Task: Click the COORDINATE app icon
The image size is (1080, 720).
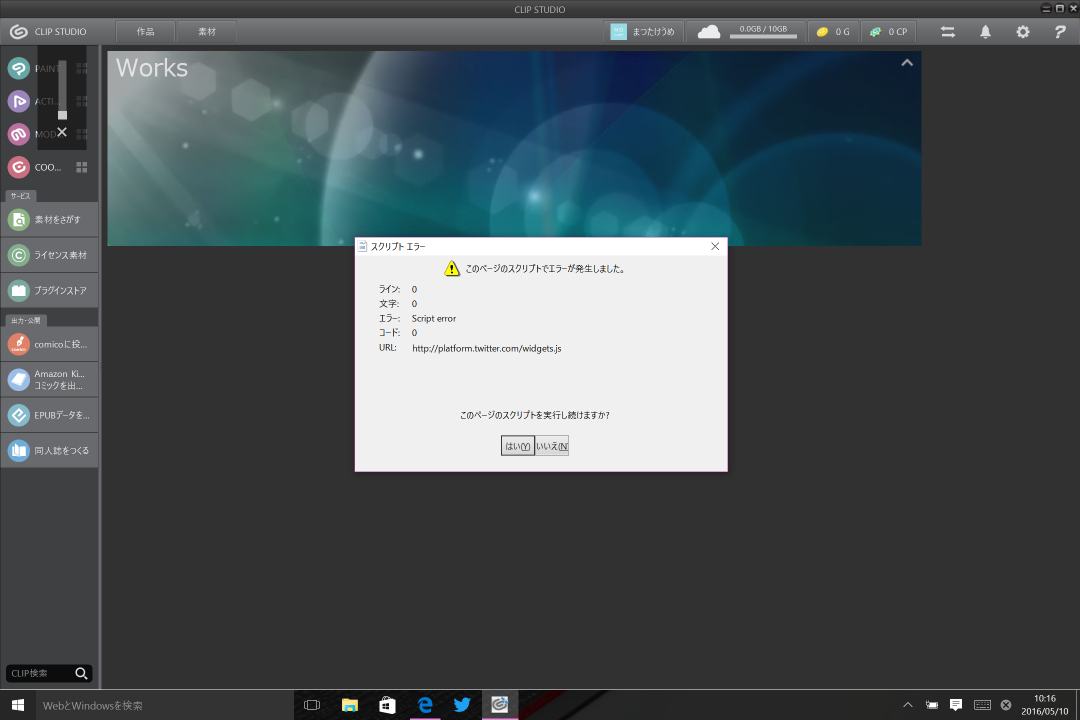Action: (x=18, y=167)
